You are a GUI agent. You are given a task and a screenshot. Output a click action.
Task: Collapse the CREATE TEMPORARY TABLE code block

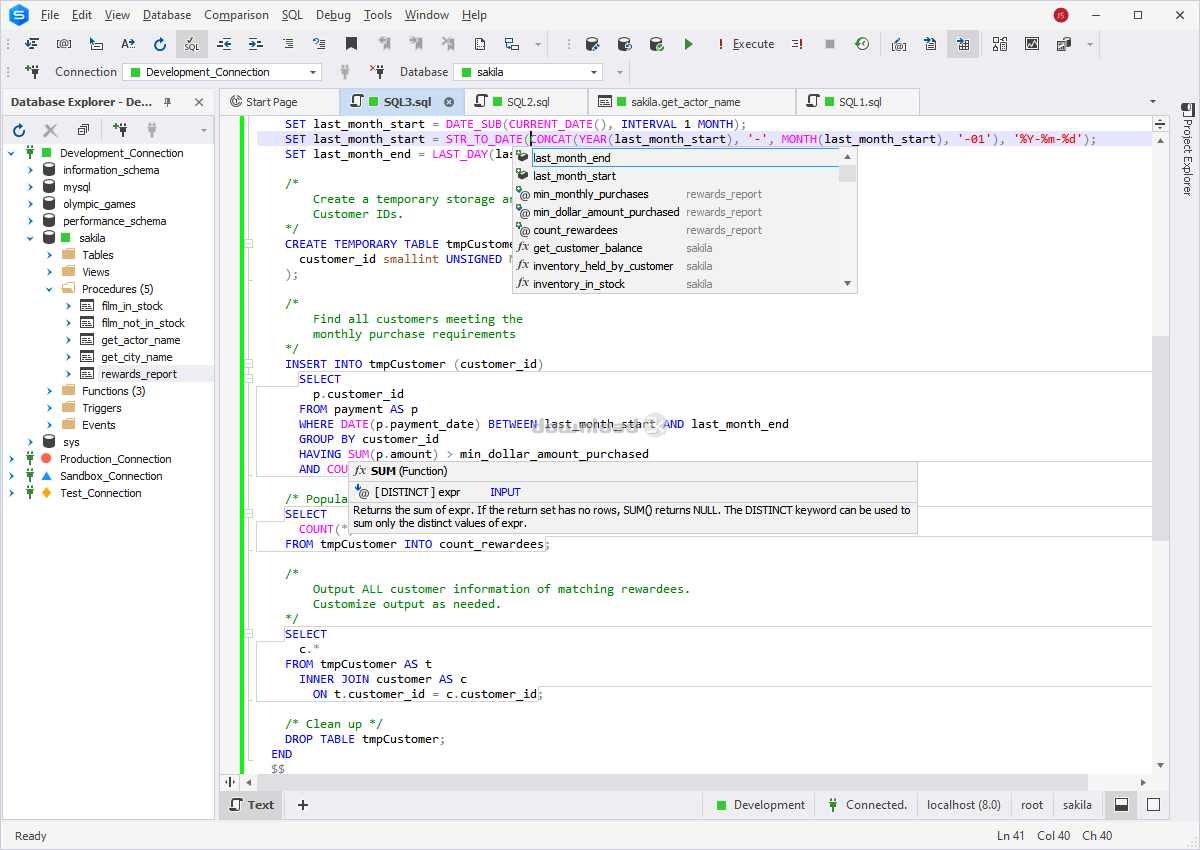[x=249, y=244]
